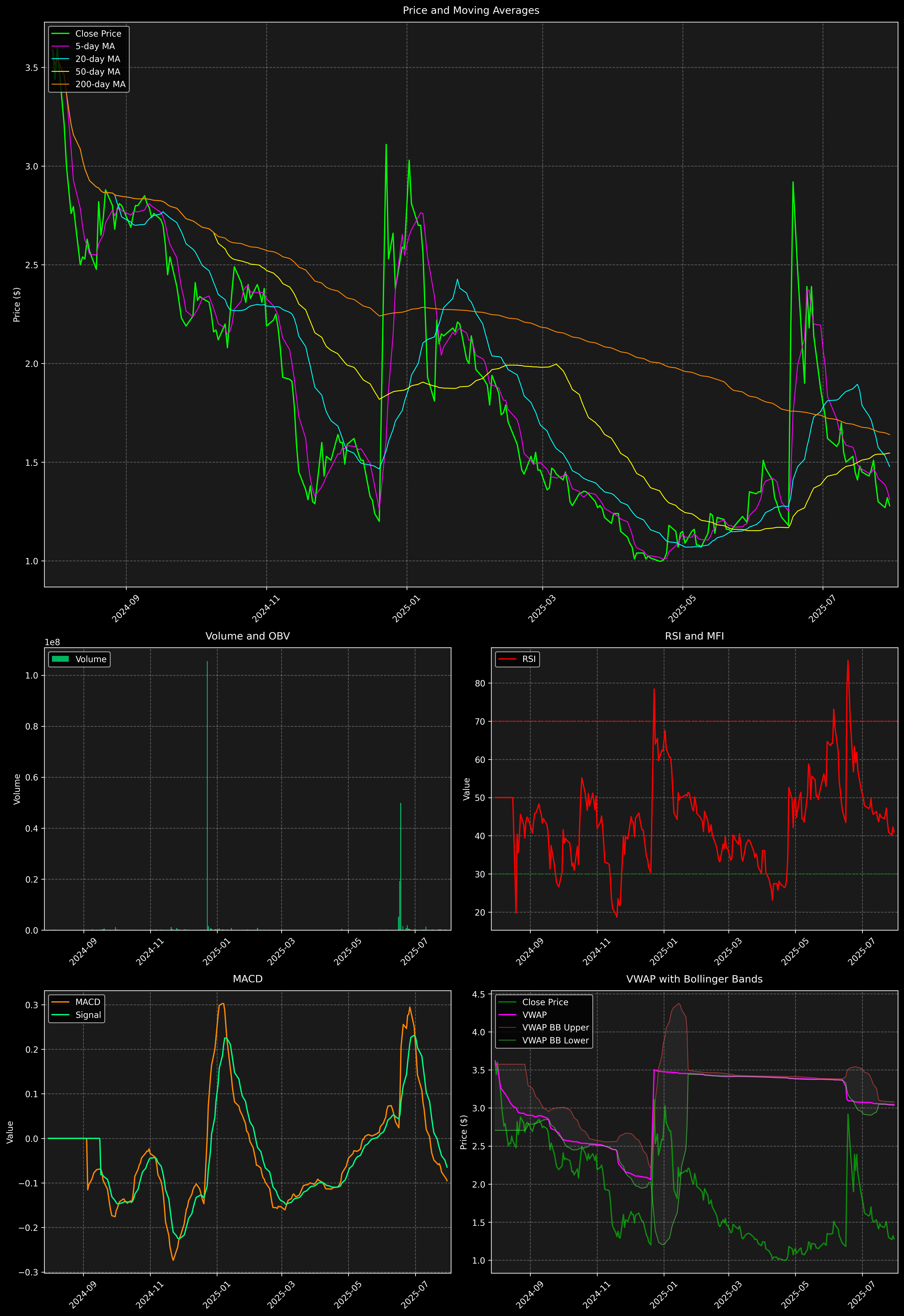Click the 4.0 tick on VWAP chart
The width and height of the screenshot is (904, 1316).
[x=479, y=1032]
